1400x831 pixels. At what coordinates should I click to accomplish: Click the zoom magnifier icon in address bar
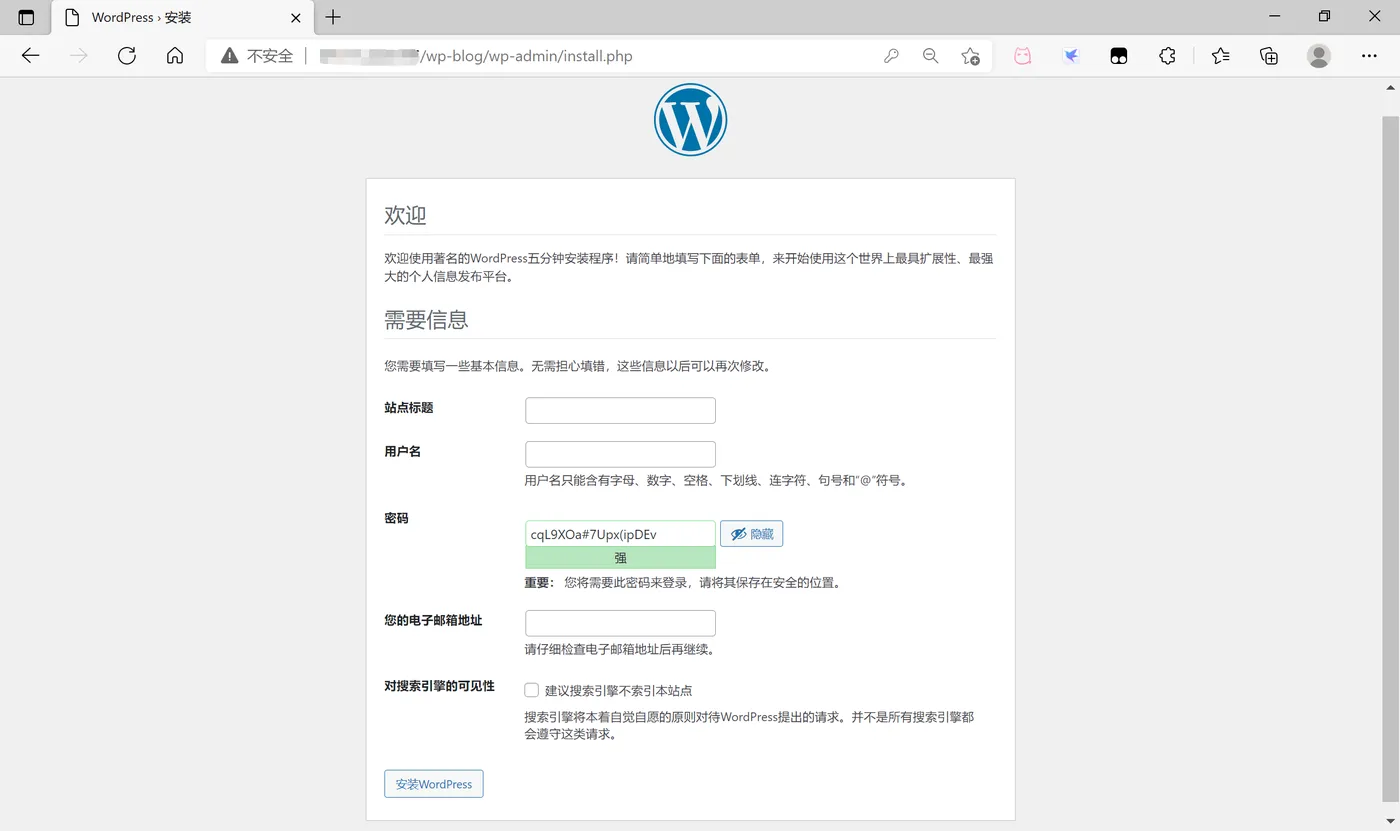click(931, 56)
